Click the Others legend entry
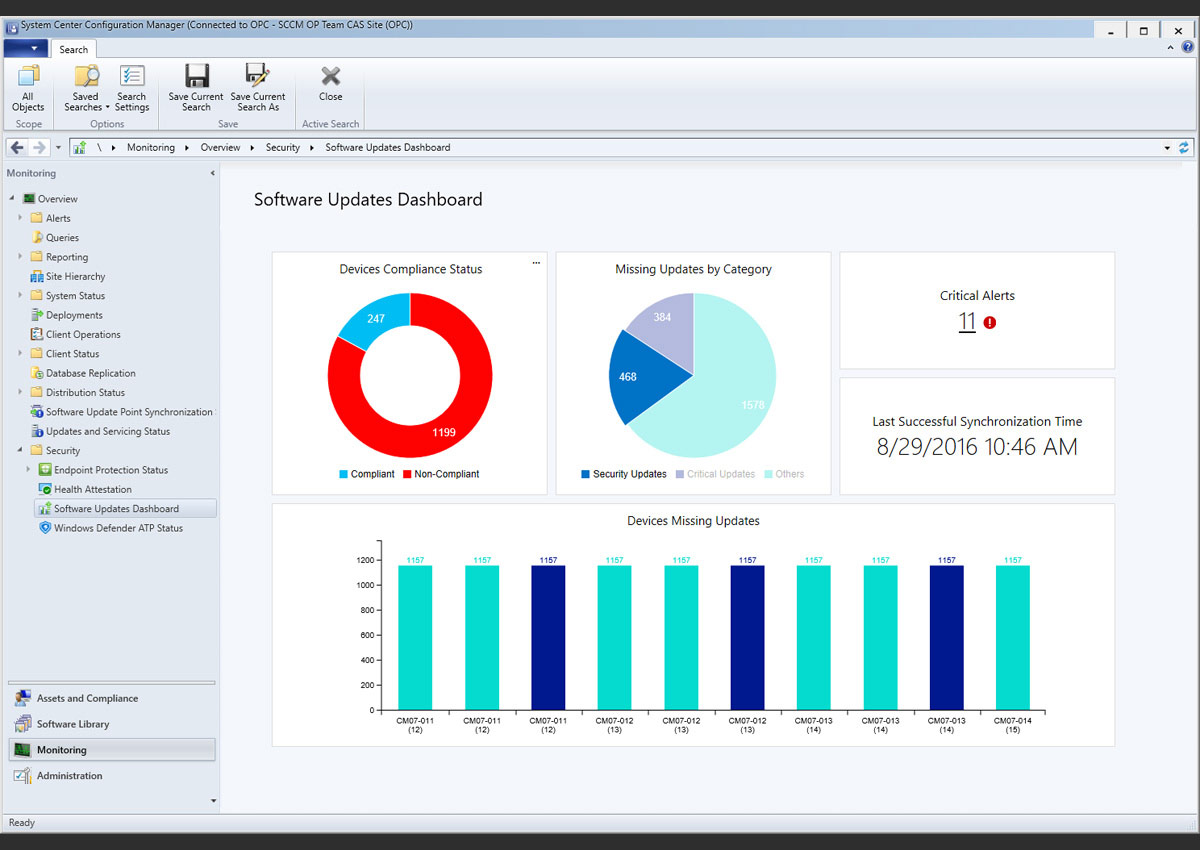This screenshot has width=1200, height=850. 784,474
